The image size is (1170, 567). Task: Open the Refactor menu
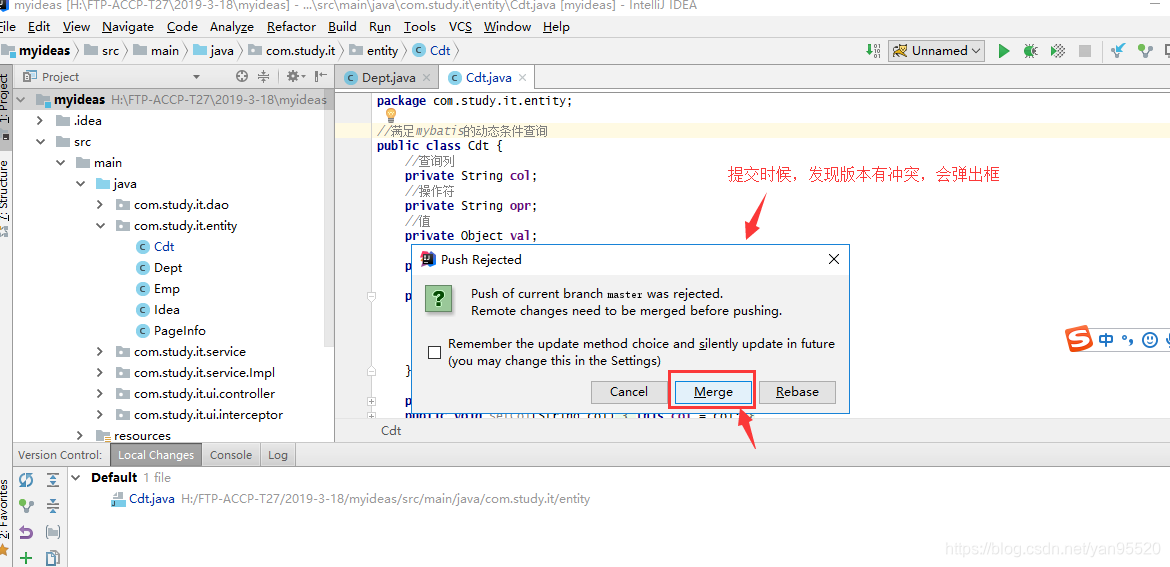click(291, 26)
